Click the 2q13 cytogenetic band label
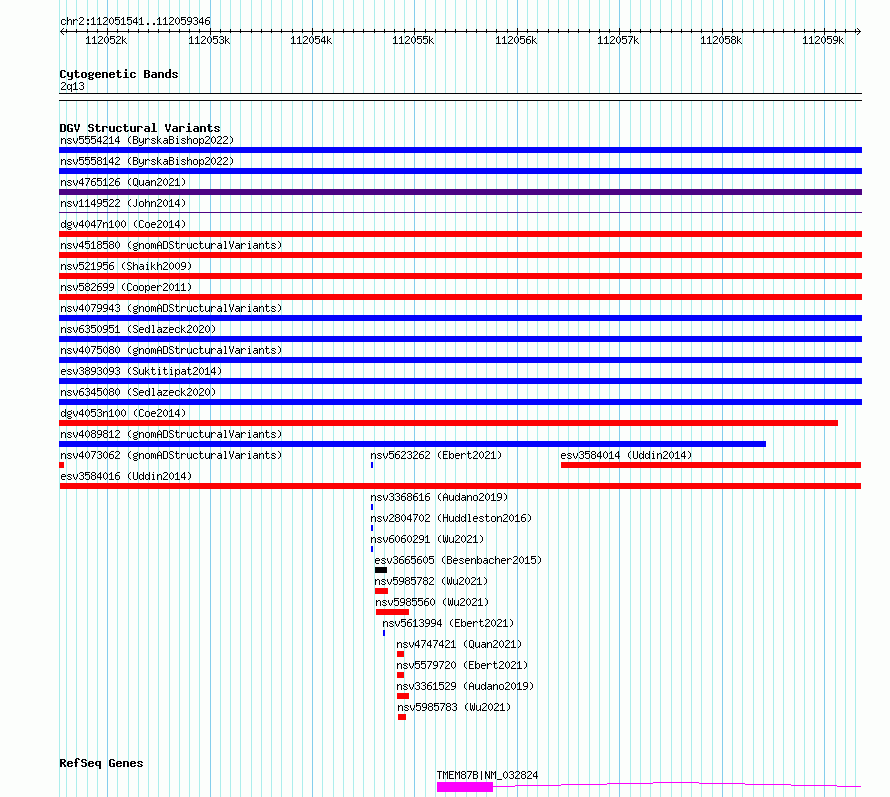The image size is (890, 797). point(72,86)
